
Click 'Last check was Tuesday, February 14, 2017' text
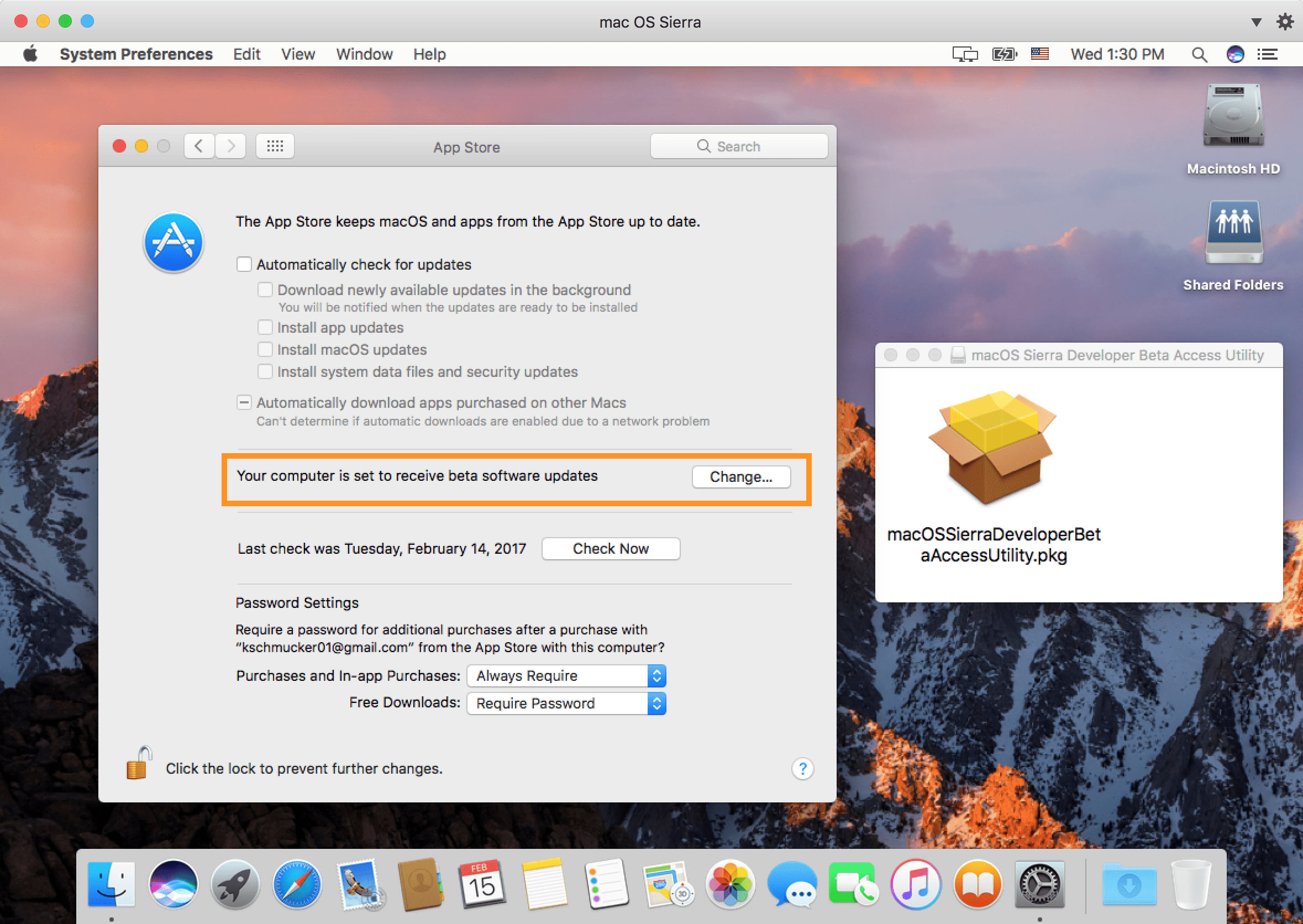382,548
